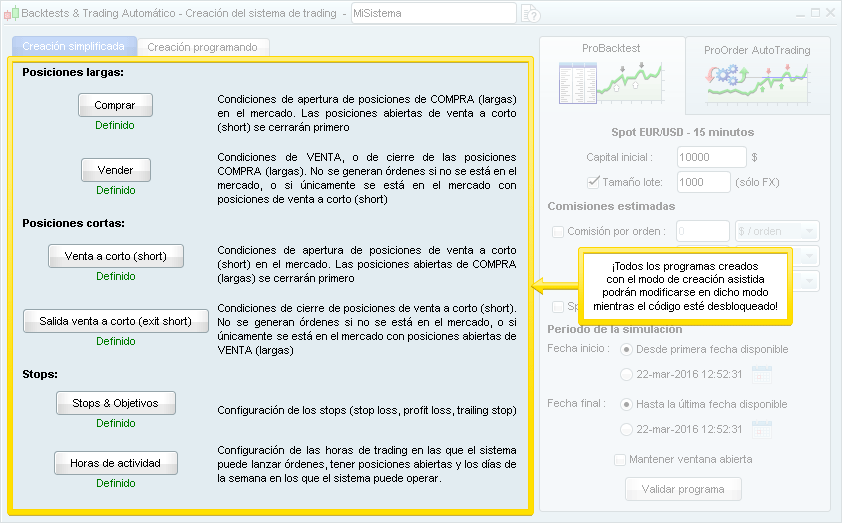Click the Comisiones estimadas heading
842x523 pixels.
point(611,206)
